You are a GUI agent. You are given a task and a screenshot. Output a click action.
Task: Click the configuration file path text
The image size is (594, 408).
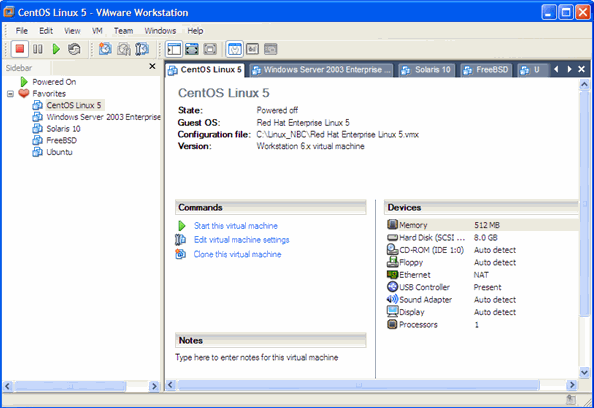(338, 135)
